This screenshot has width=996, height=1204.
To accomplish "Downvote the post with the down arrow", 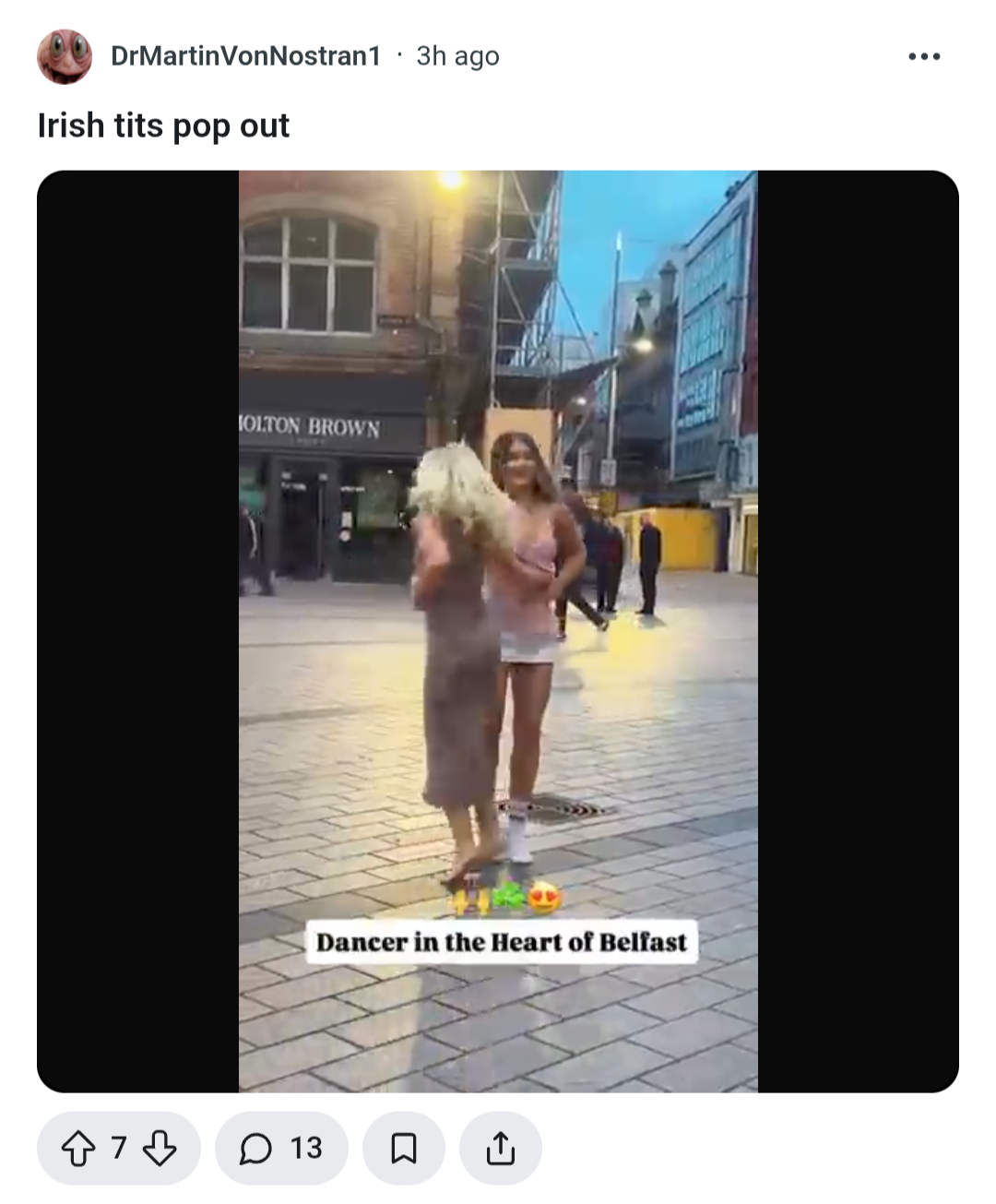I will pyautogui.click(x=160, y=1149).
